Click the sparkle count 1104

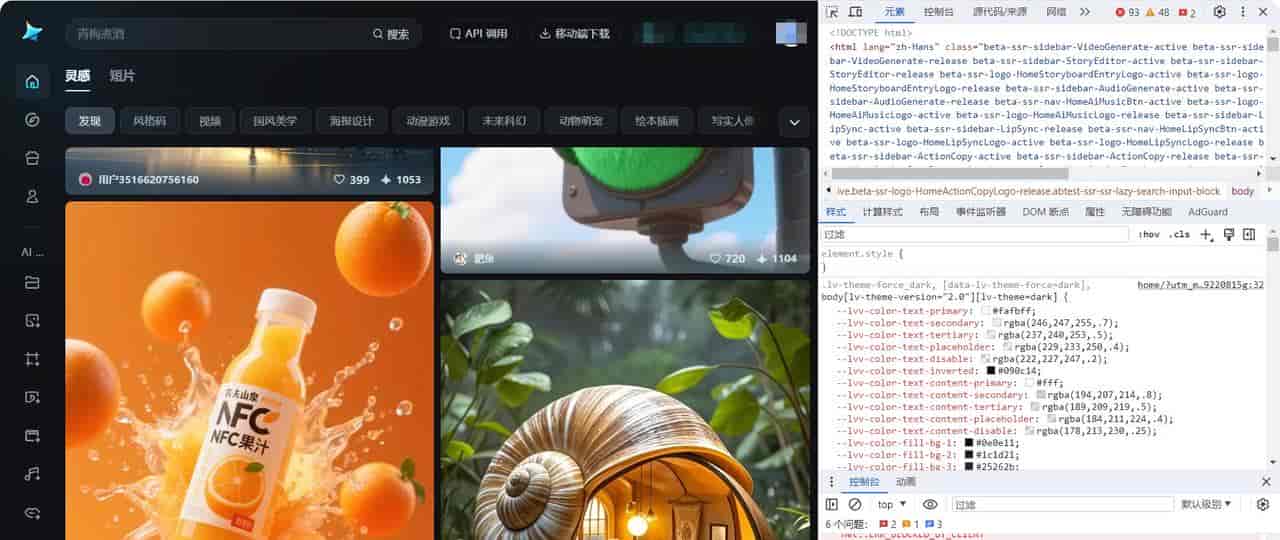777,258
